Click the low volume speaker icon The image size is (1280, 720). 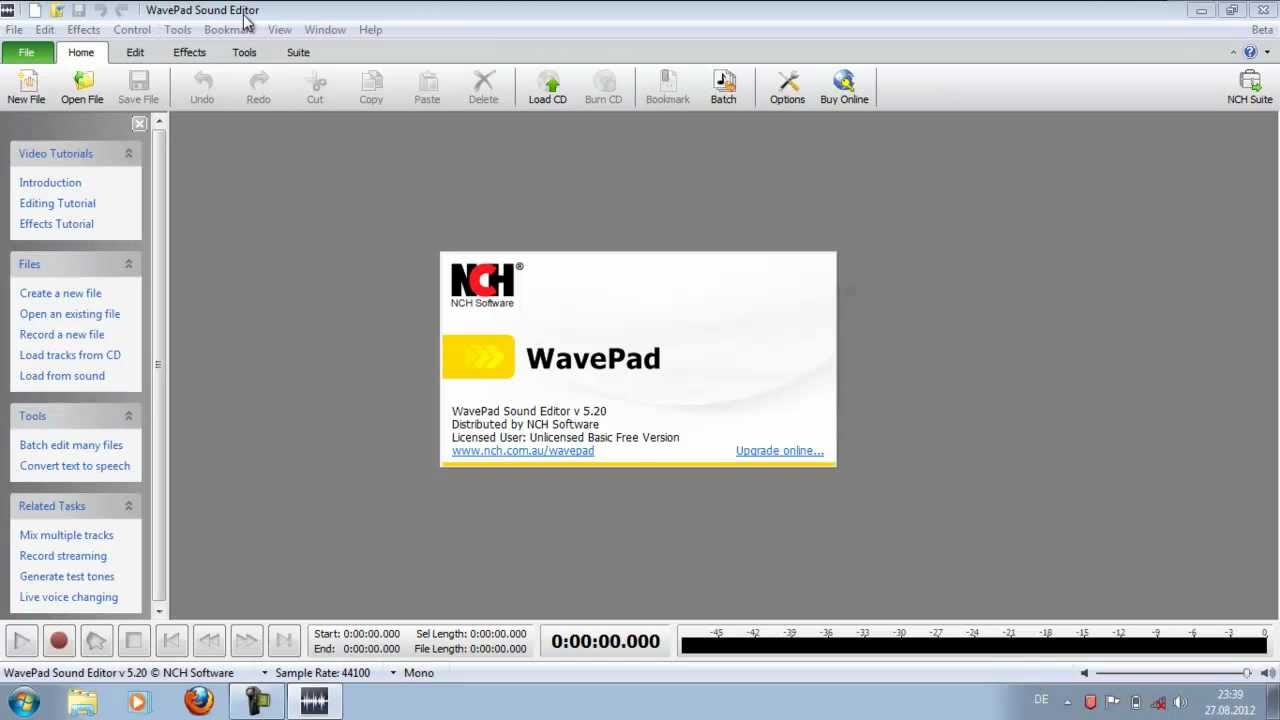[x=1084, y=673]
